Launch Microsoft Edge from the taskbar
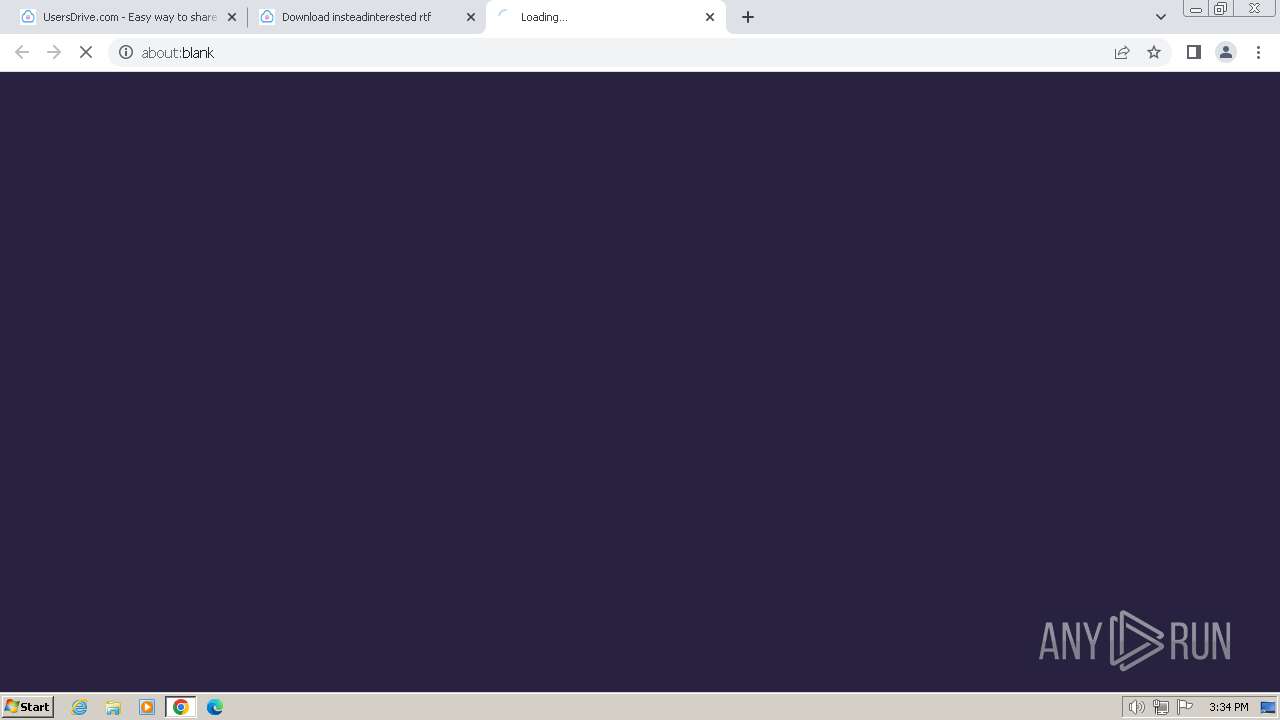Image resolution: width=1280 pixels, height=720 pixels. [x=215, y=707]
